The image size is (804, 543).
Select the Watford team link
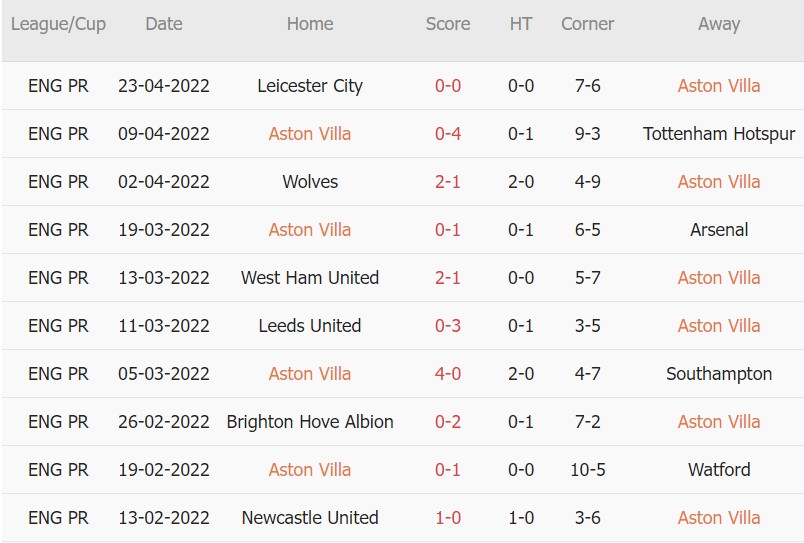click(719, 470)
